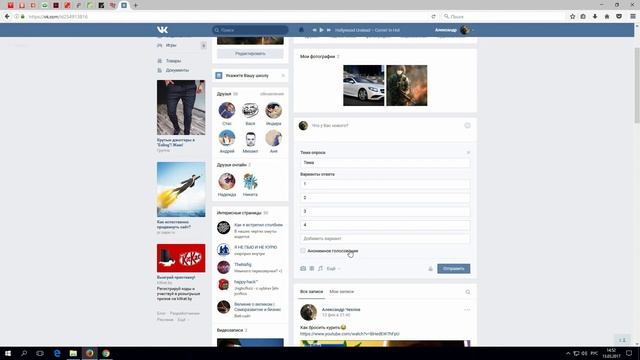Skip to next track in header player
Image resolution: width=640 pixels, height=360 pixels.
click(x=329, y=30)
